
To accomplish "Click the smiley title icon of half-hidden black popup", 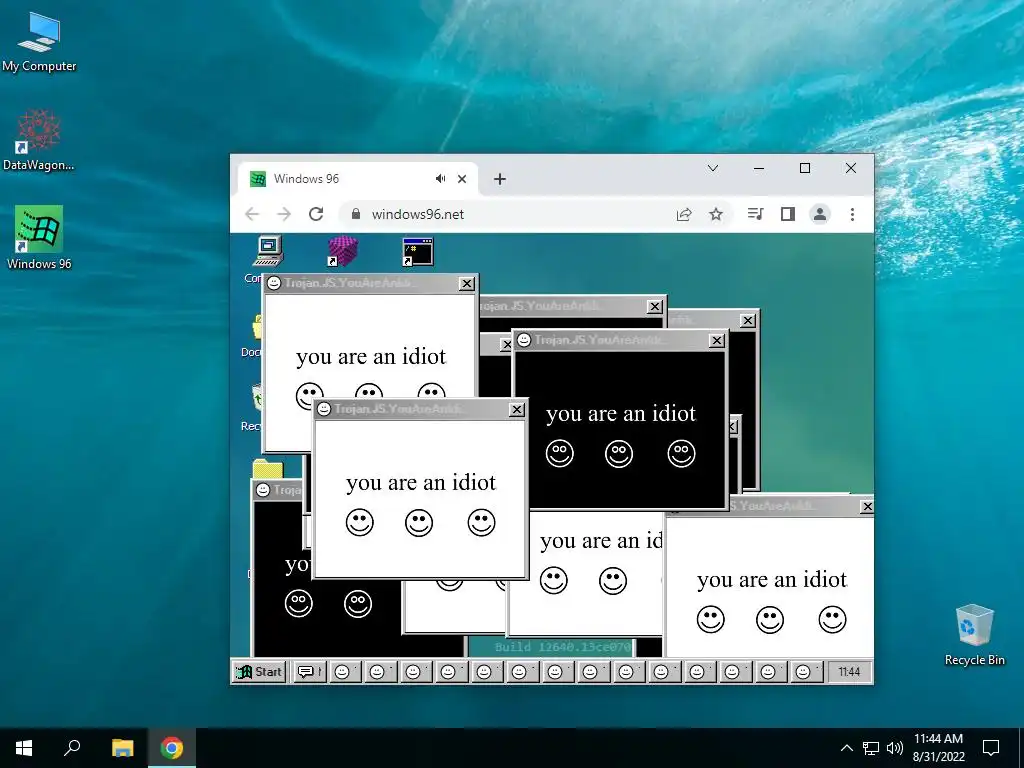I will pyautogui.click(x=263, y=490).
